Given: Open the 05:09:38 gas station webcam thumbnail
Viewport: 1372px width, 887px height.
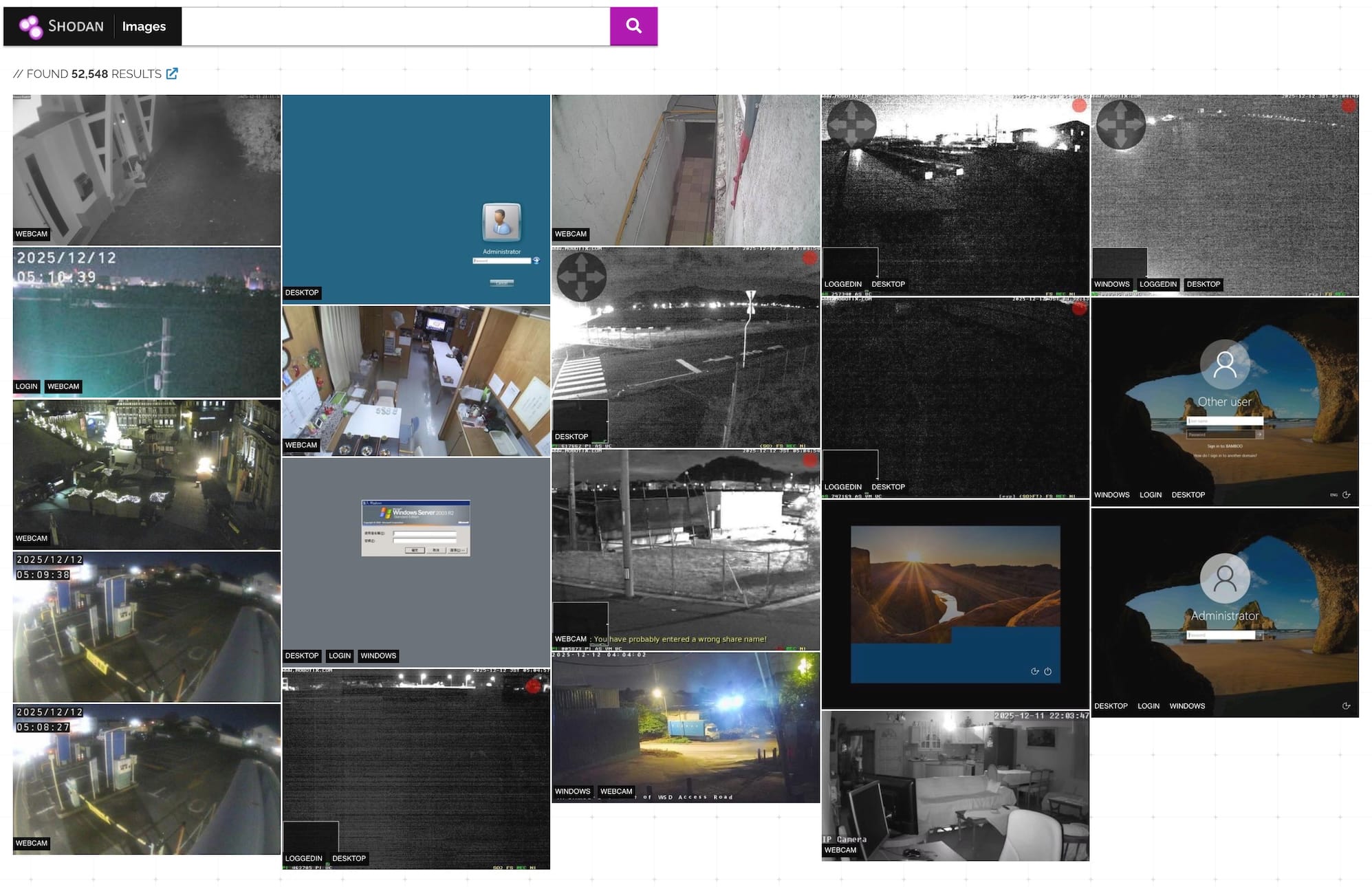Looking at the screenshot, I should [x=146, y=626].
